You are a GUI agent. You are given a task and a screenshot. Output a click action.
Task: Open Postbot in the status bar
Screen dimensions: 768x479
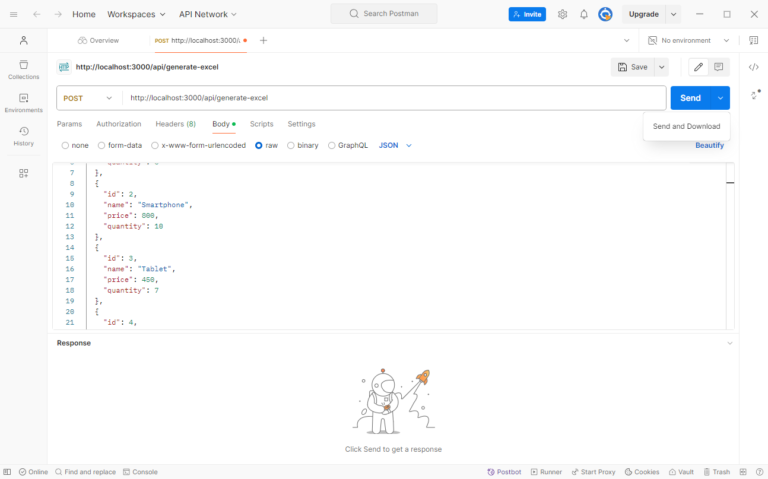coord(504,471)
